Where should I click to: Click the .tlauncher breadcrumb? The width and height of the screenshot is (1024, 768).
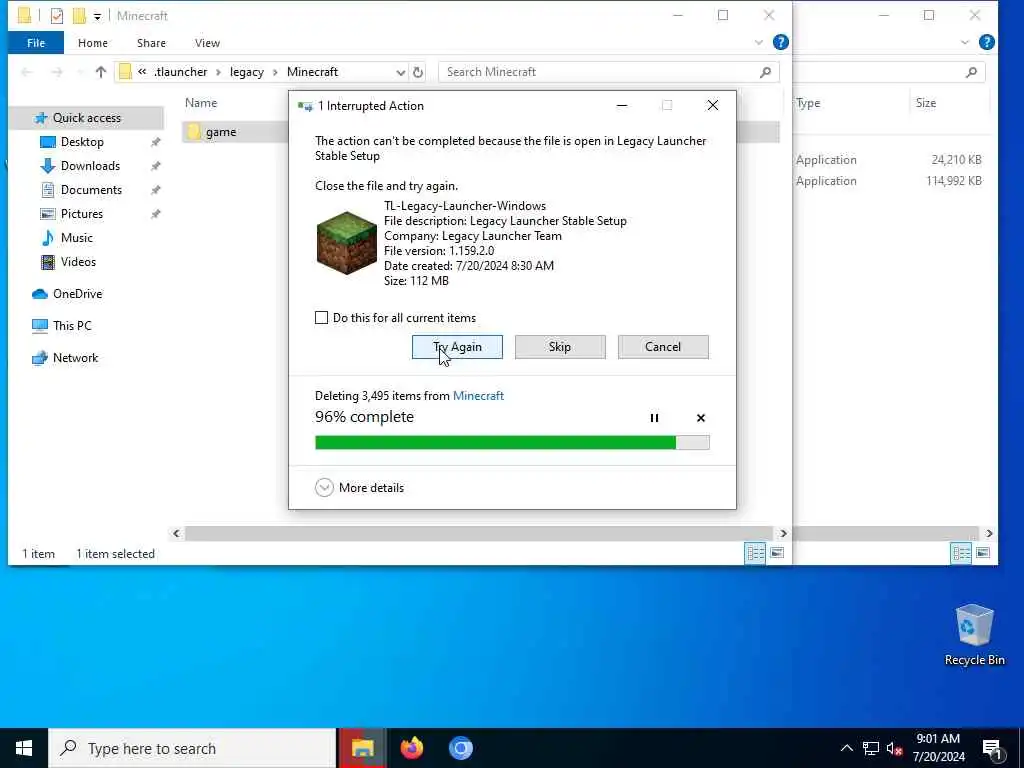(x=180, y=72)
